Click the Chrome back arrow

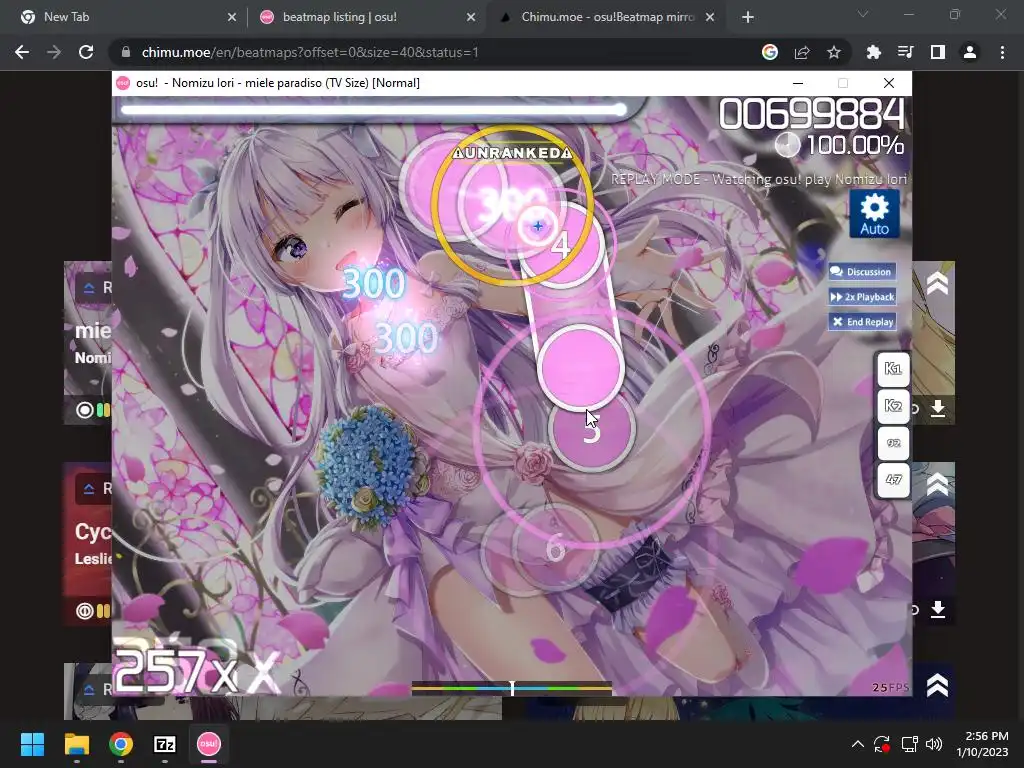pos(22,52)
